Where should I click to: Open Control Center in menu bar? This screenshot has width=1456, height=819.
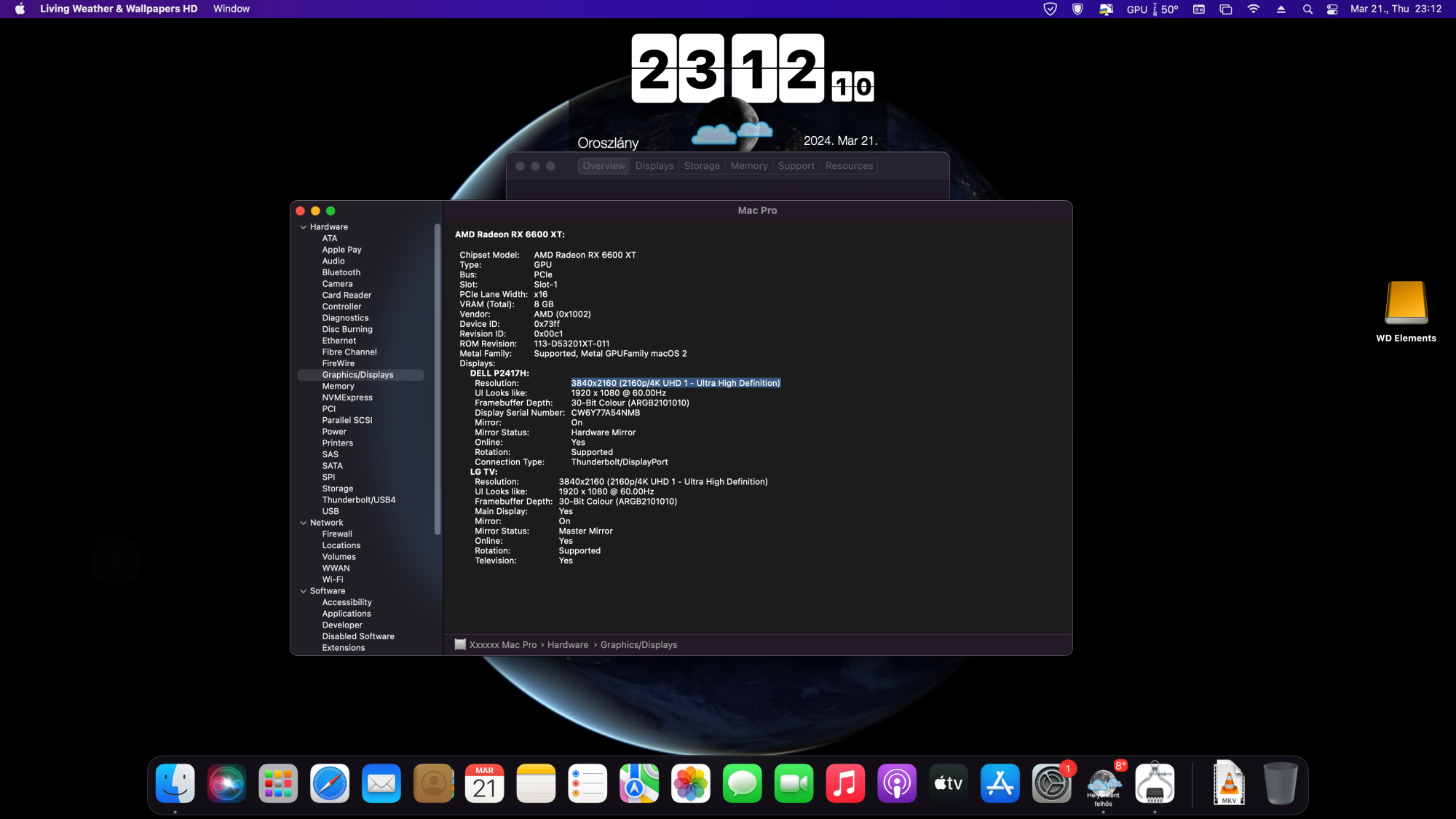pos(1332,9)
